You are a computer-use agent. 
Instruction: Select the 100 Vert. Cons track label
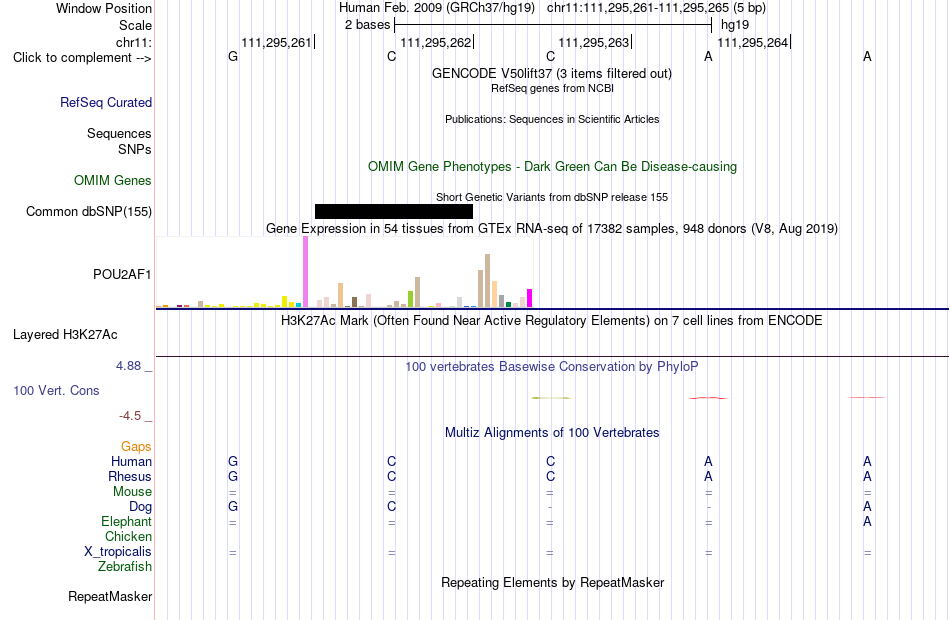[56, 391]
